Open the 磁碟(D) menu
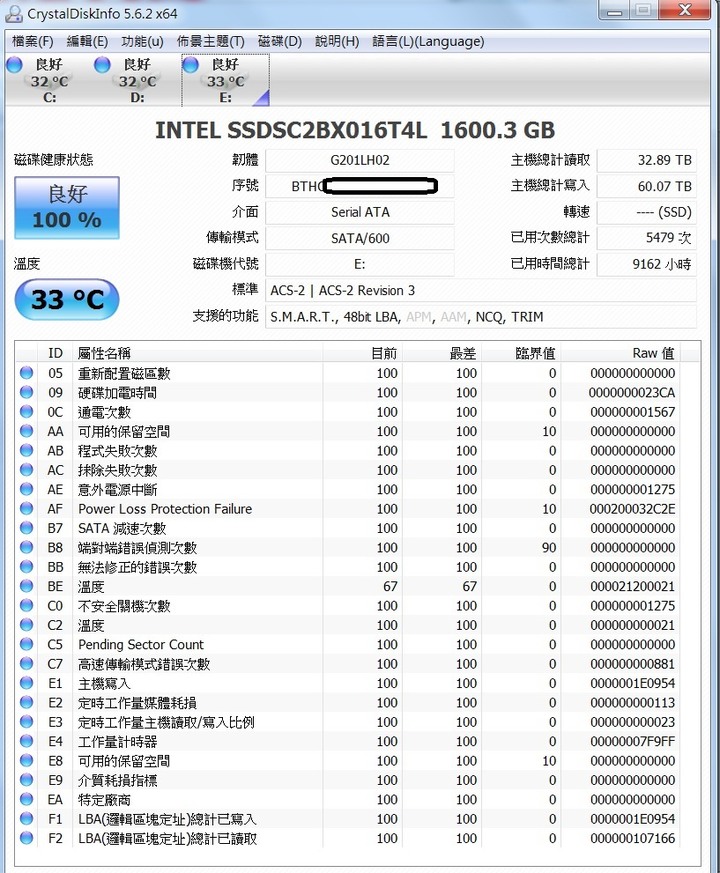720x873 pixels. (280, 42)
